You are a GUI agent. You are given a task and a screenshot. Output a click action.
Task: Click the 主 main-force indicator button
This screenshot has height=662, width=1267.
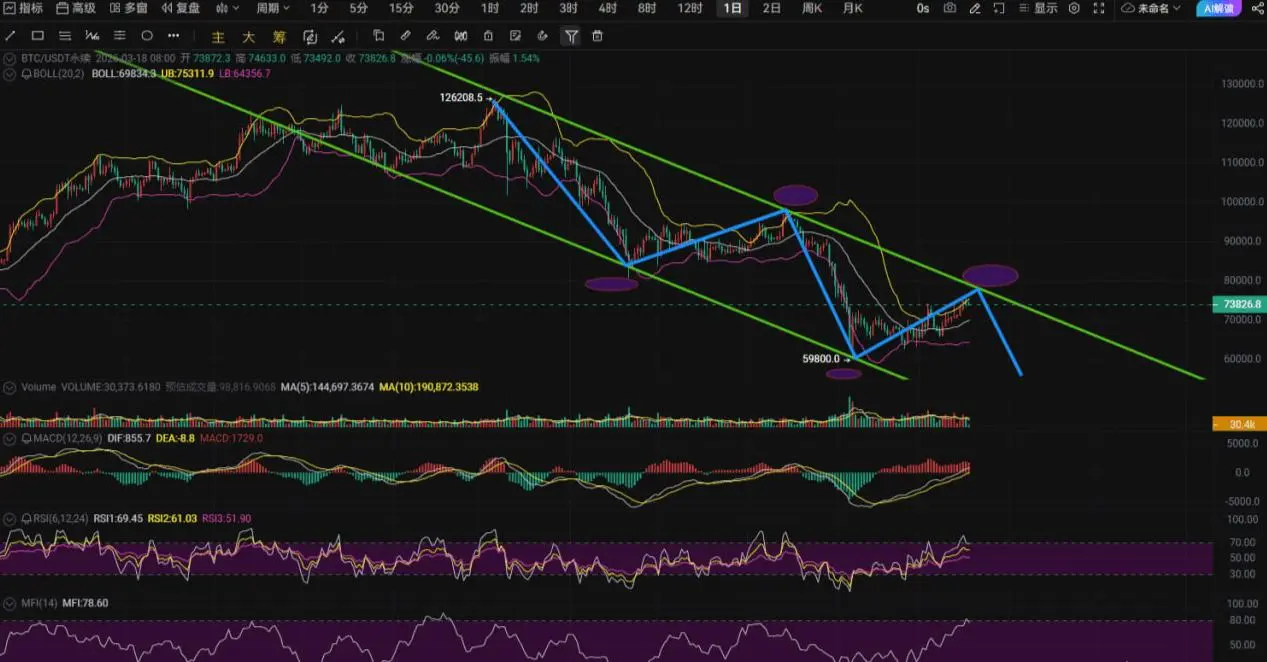(x=218, y=37)
